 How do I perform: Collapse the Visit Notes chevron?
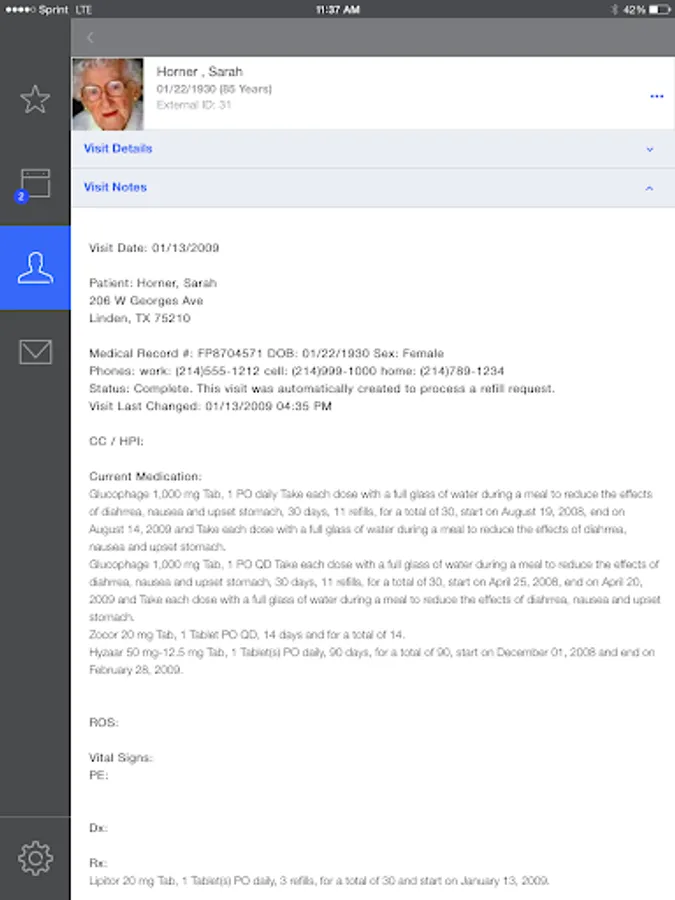[649, 188]
